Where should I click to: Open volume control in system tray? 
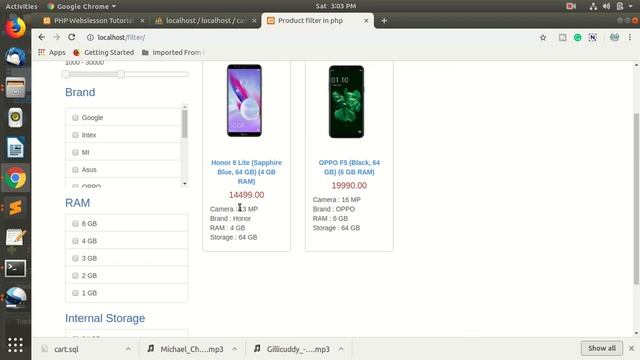(607, 6)
